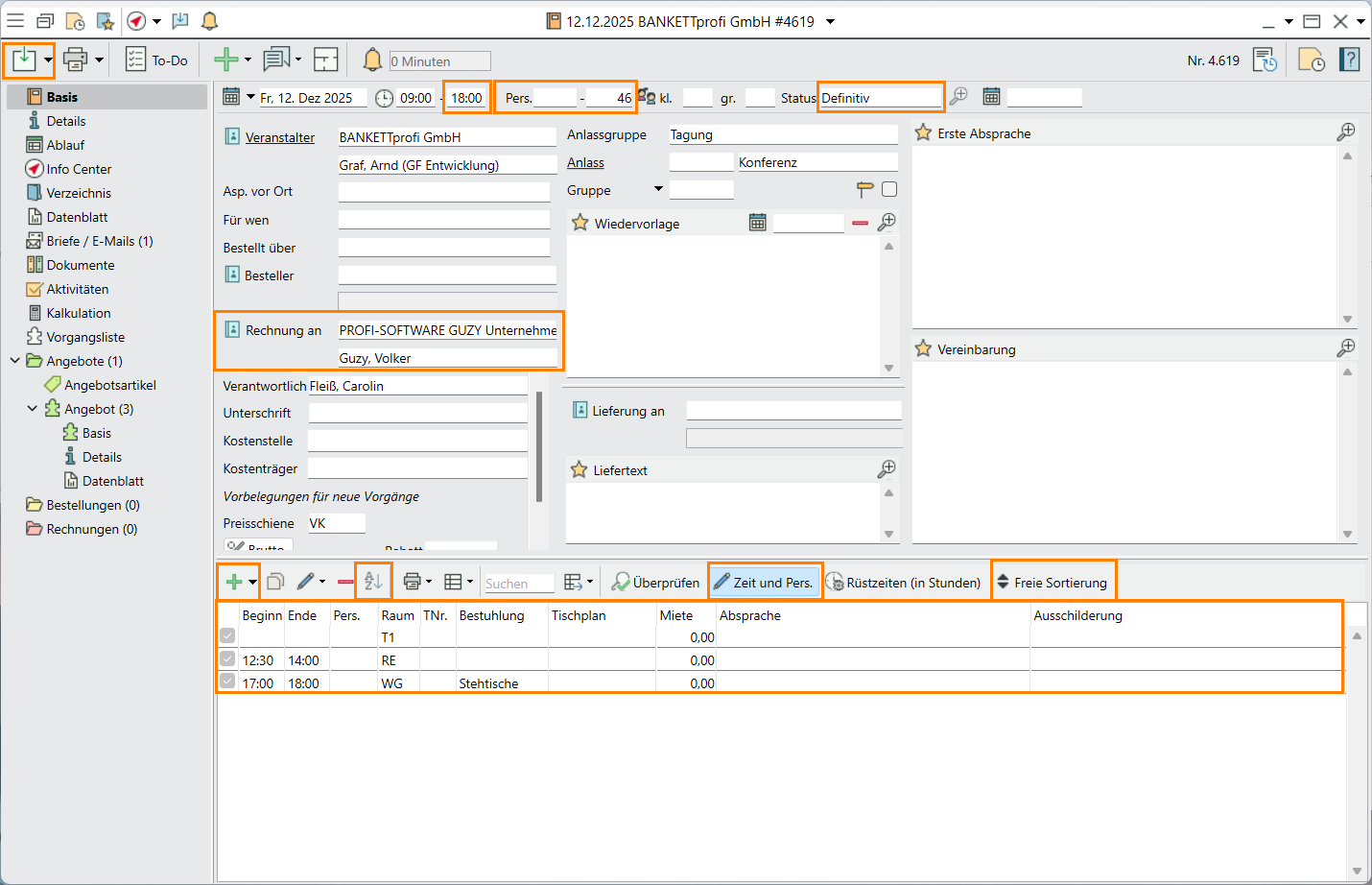Click the printer icon in main toolbar
1372x885 pixels.
tap(75, 60)
